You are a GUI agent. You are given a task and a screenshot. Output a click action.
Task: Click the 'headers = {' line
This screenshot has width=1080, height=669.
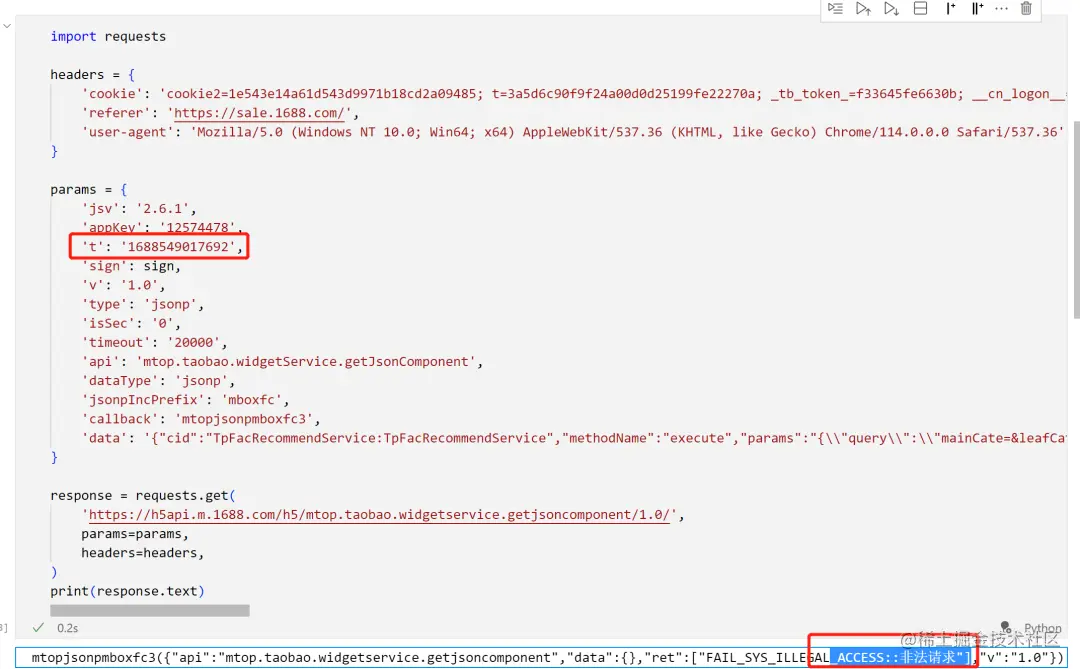pyautogui.click(x=93, y=74)
